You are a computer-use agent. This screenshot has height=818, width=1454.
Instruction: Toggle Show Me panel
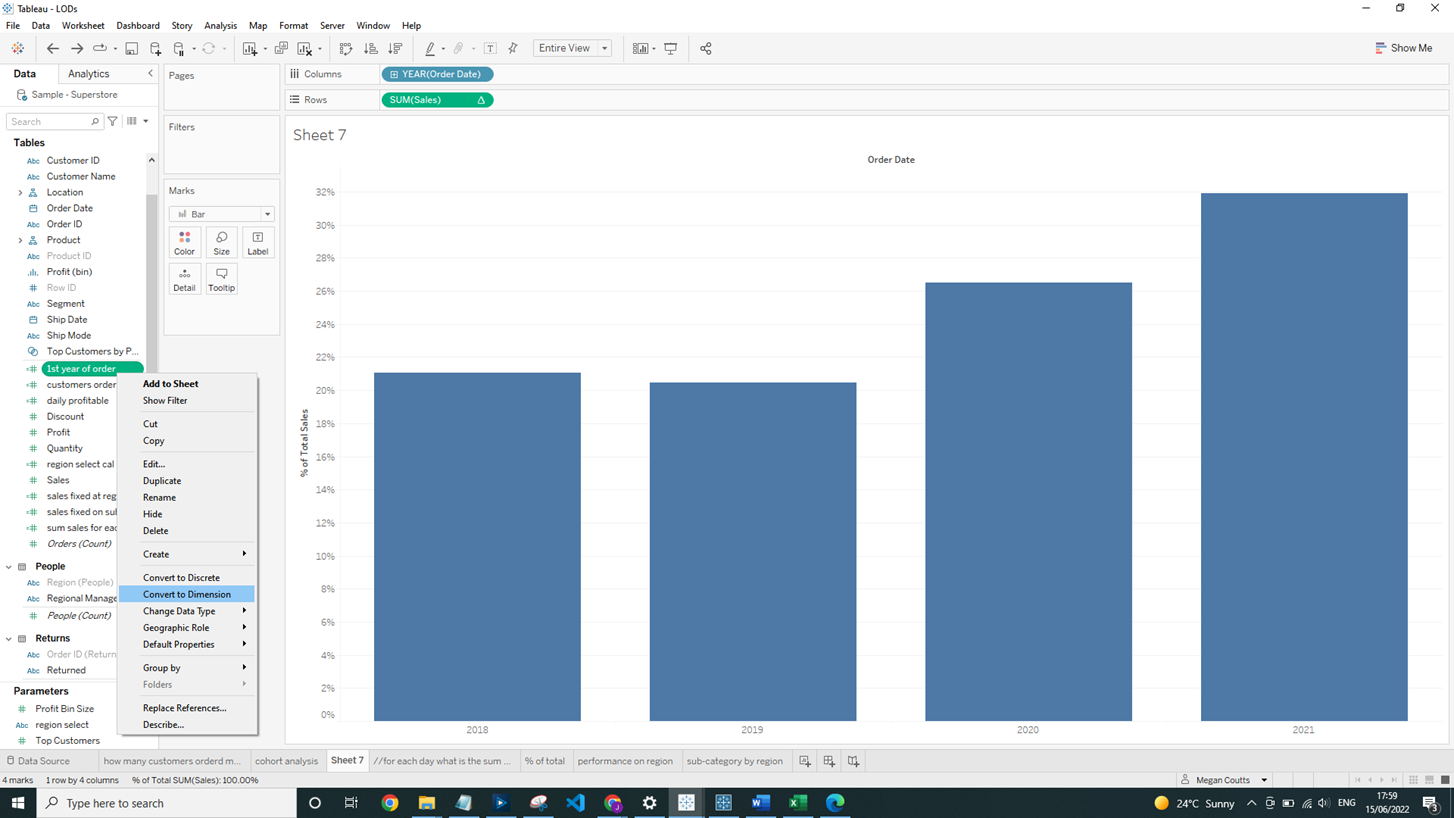pos(1403,48)
